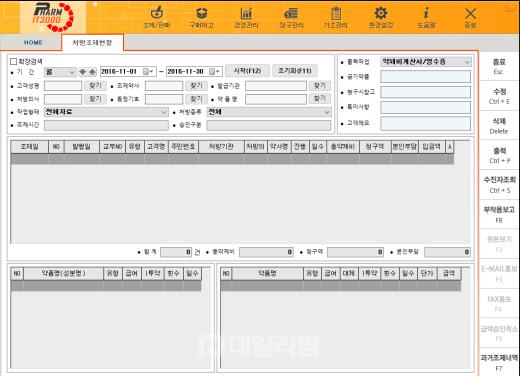The width and height of the screenshot is (520, 376).
Task: Expand the 월 period dropdown
Action: (60, 72)
